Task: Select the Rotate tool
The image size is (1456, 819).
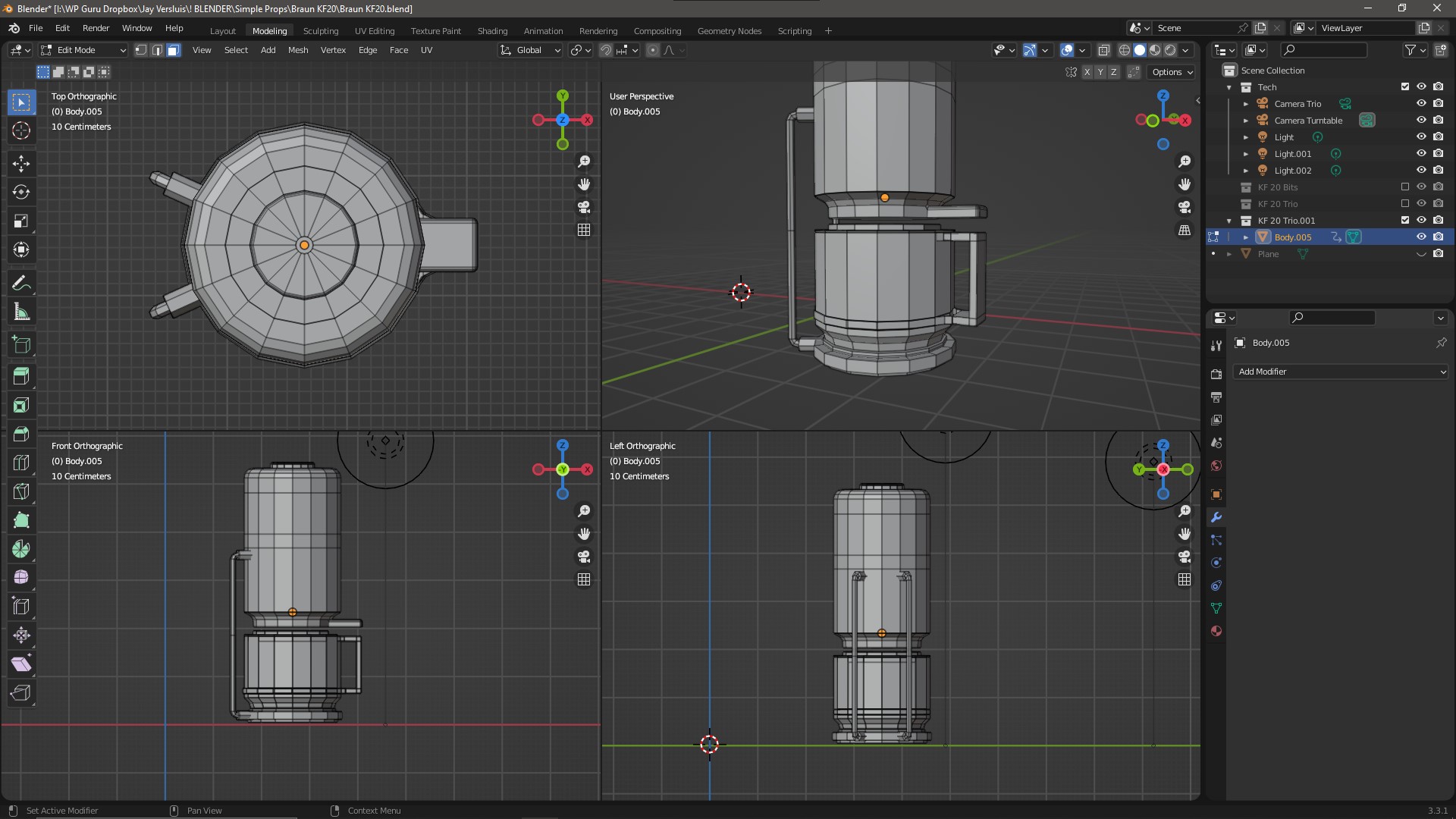Action: click(20, 192)
